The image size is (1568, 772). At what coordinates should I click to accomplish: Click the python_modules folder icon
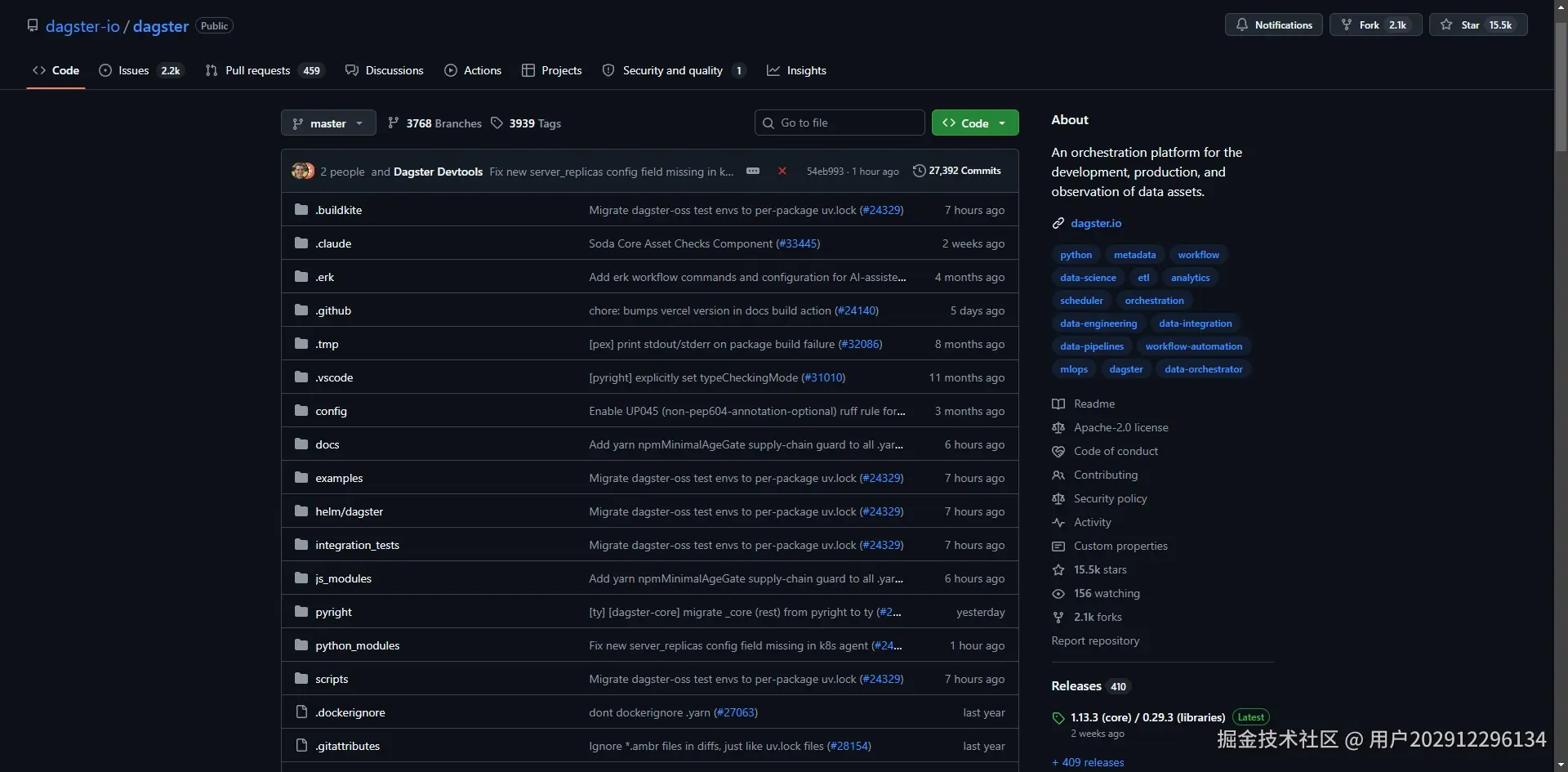pos(301,645)
